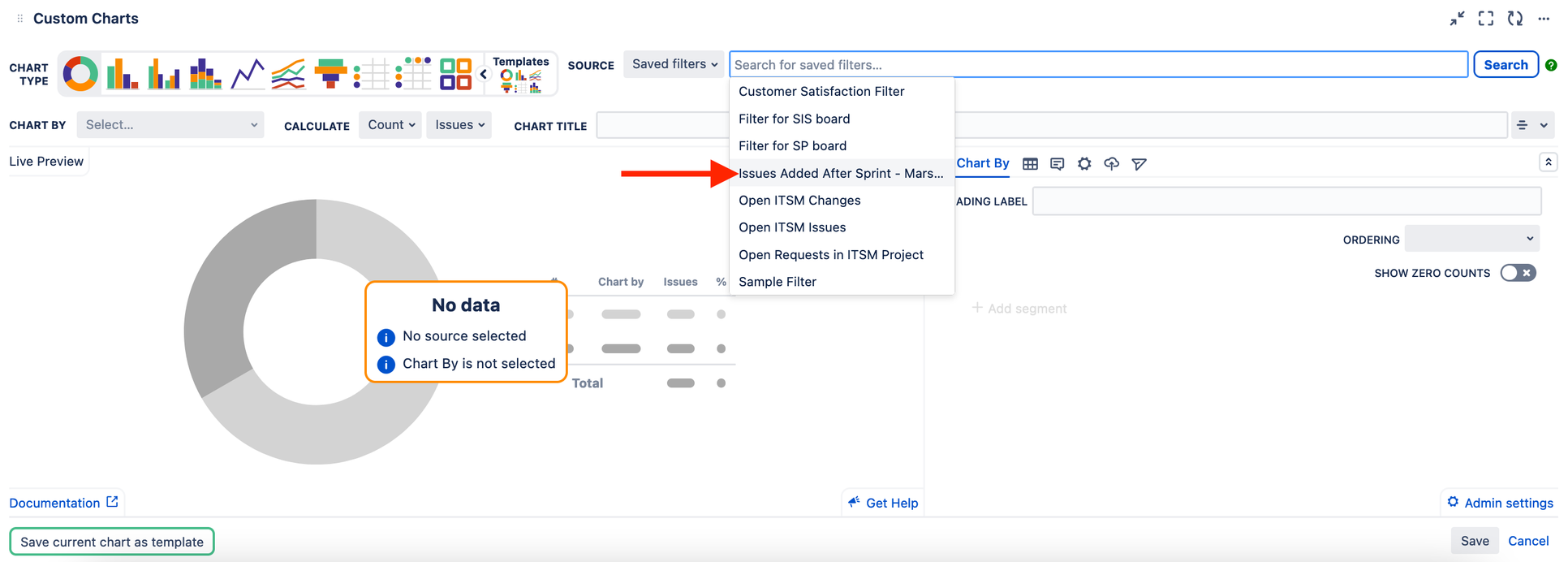This screenshot has height=562, width=1568.
Task: Pick the funnel chart type
Action: coord(330,74)
